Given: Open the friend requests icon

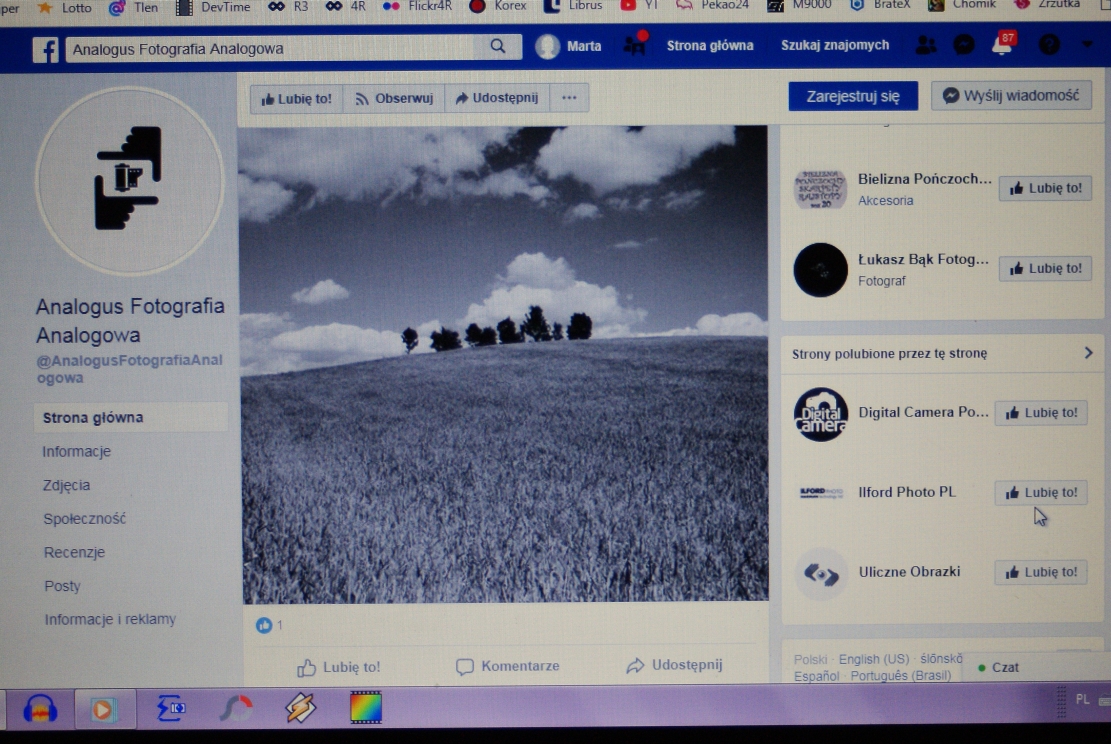Looking at the screenshot, I should tap(926, 45).
